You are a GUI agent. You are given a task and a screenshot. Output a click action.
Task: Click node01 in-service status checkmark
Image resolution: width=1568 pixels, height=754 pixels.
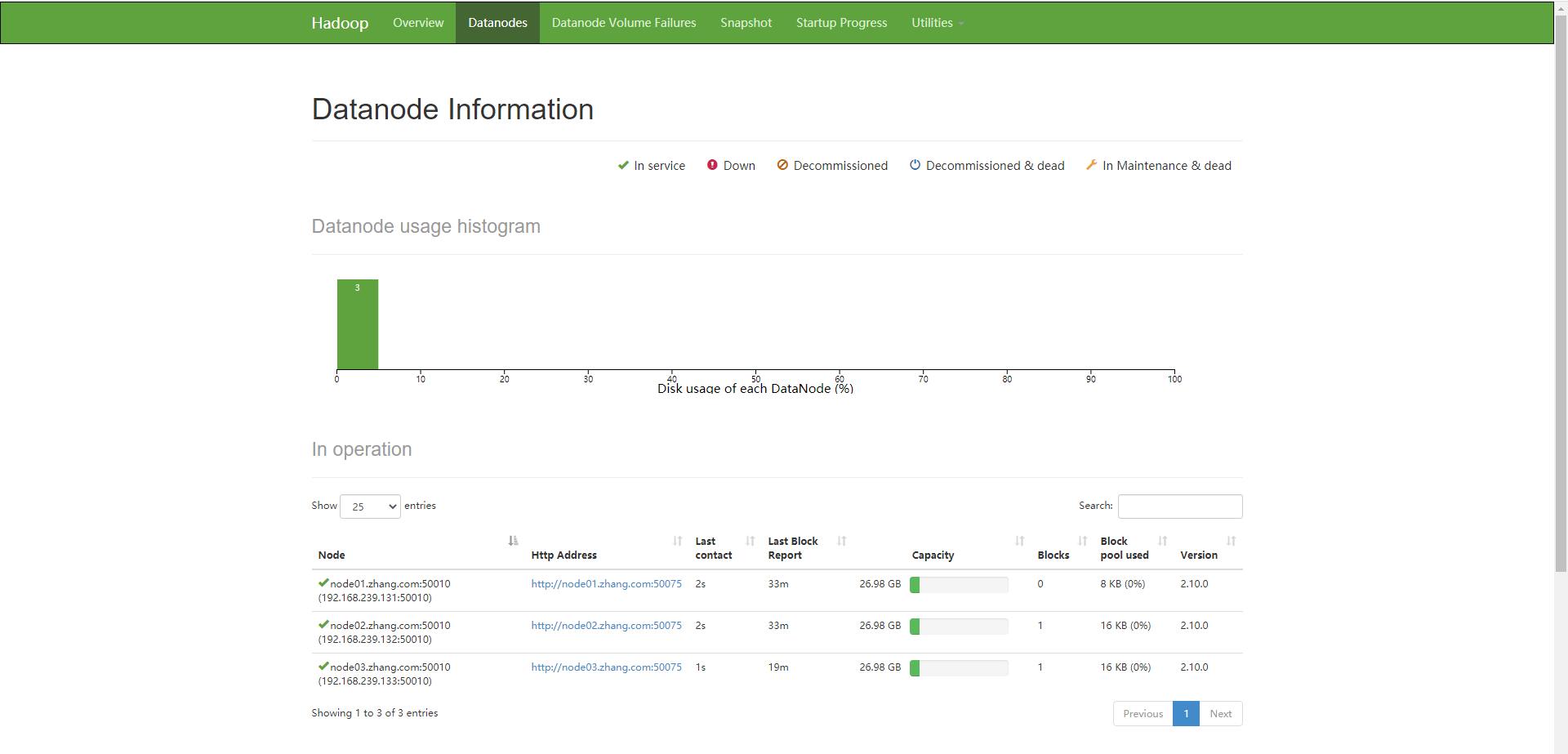(x=323, y=583)
